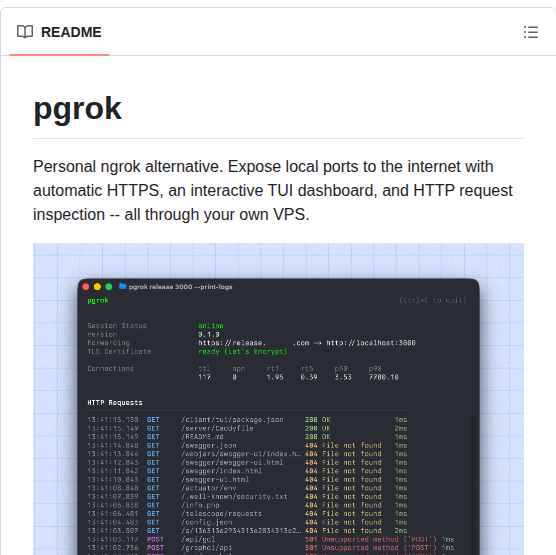Click the /swagger/swagger-ui.html request path
The width and height of the screenshot is (556, 555).
click(x=232, y=462)
